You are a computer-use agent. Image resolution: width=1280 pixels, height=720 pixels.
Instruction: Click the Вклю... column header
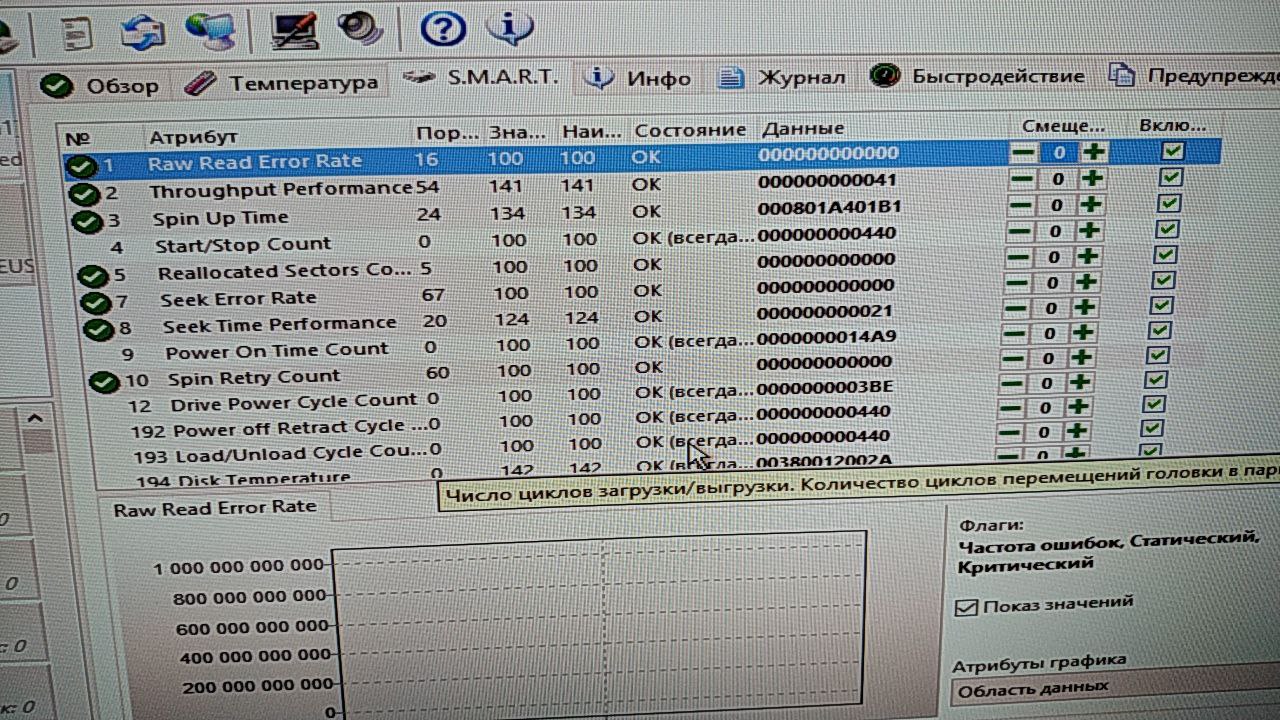pyautogui.click(x=1172, y=125)
